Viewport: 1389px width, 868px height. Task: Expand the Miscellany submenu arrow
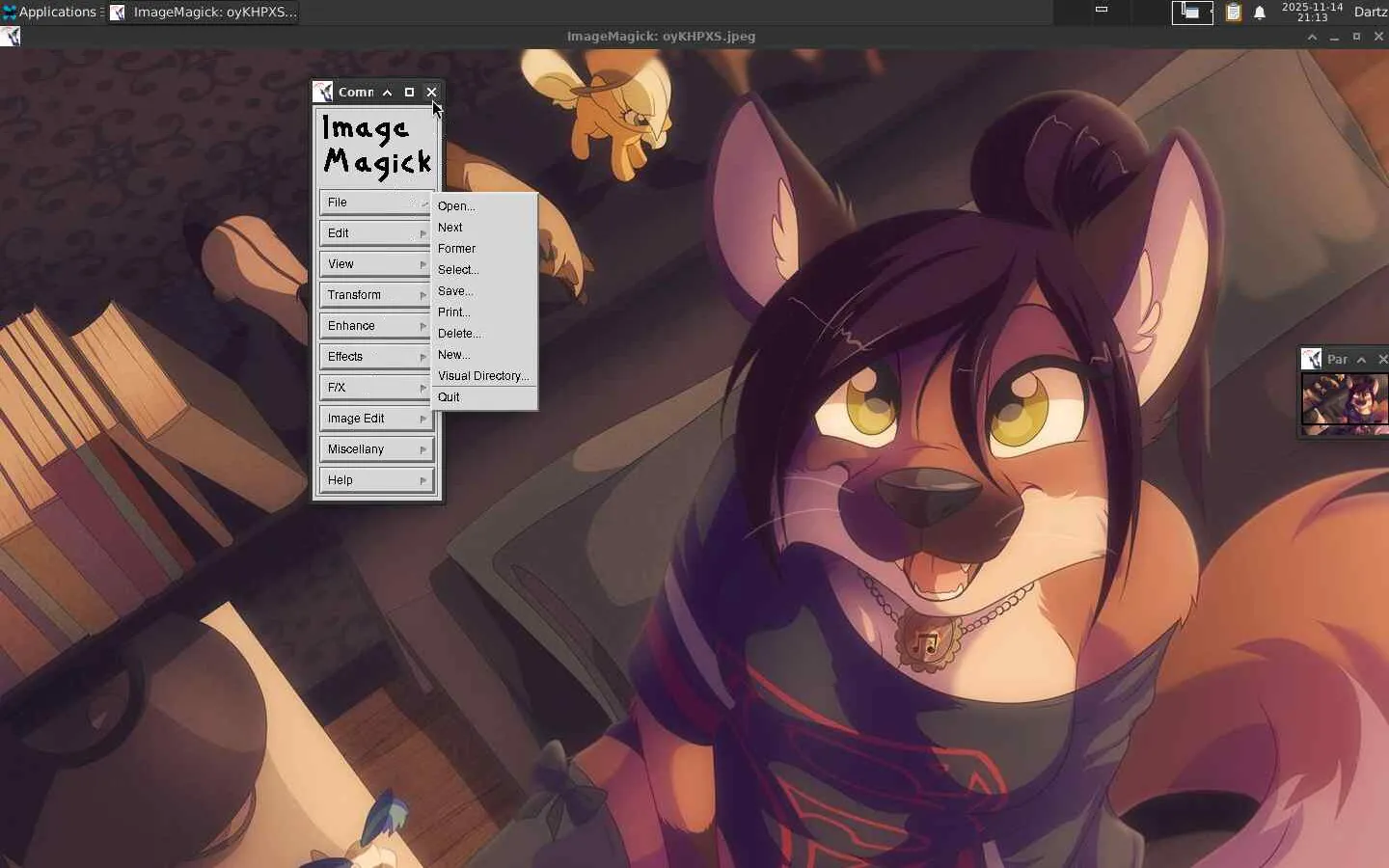click(422, 449)
